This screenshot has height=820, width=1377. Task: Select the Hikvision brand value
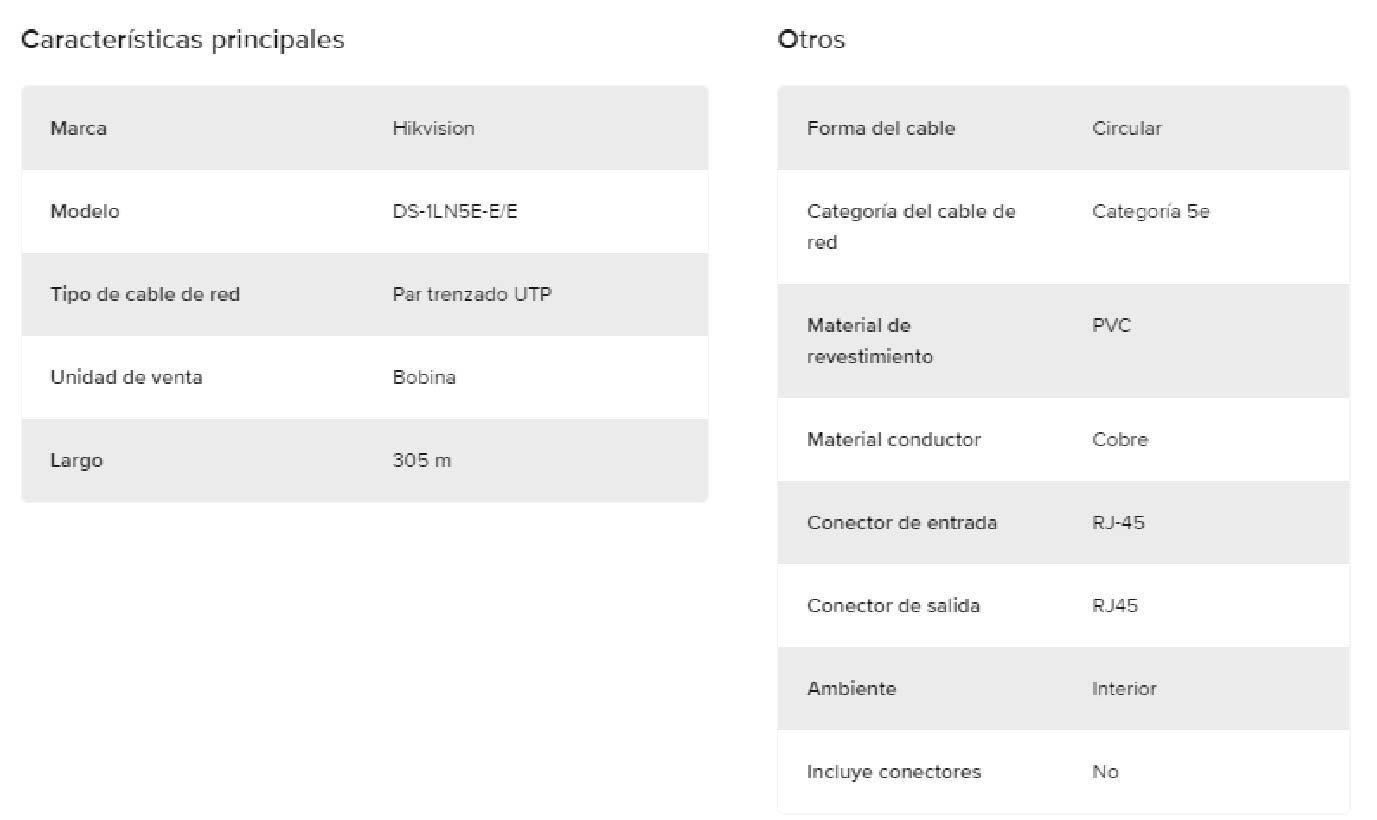pyautogui.click(x=433, y=128)
